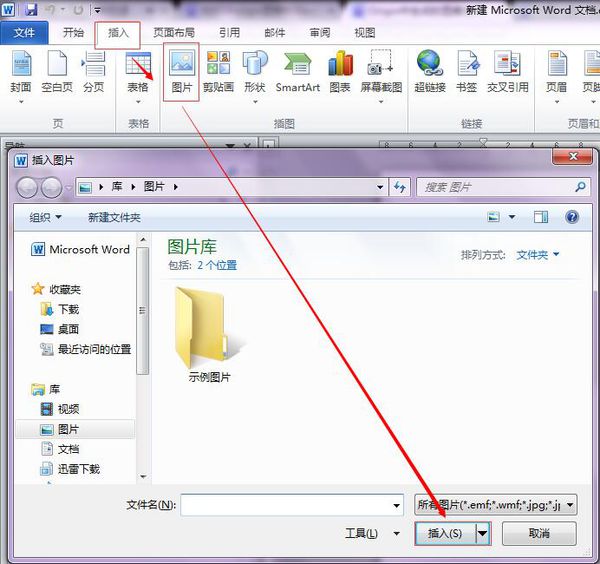
Task: Open the file type filter dropdown
Action: click(570, 505)
